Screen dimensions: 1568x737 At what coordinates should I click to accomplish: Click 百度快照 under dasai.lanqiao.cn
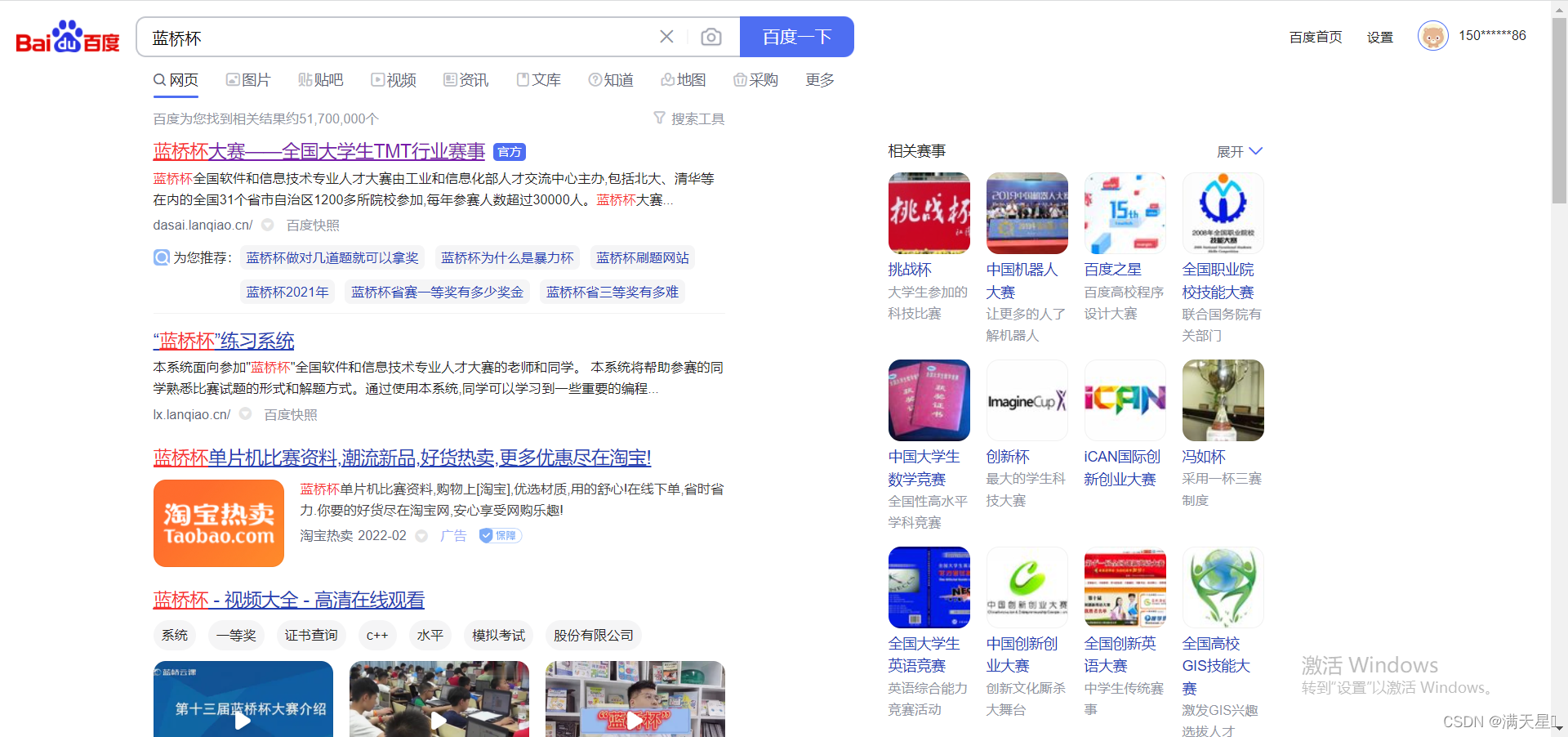click(x=313, y=226)
